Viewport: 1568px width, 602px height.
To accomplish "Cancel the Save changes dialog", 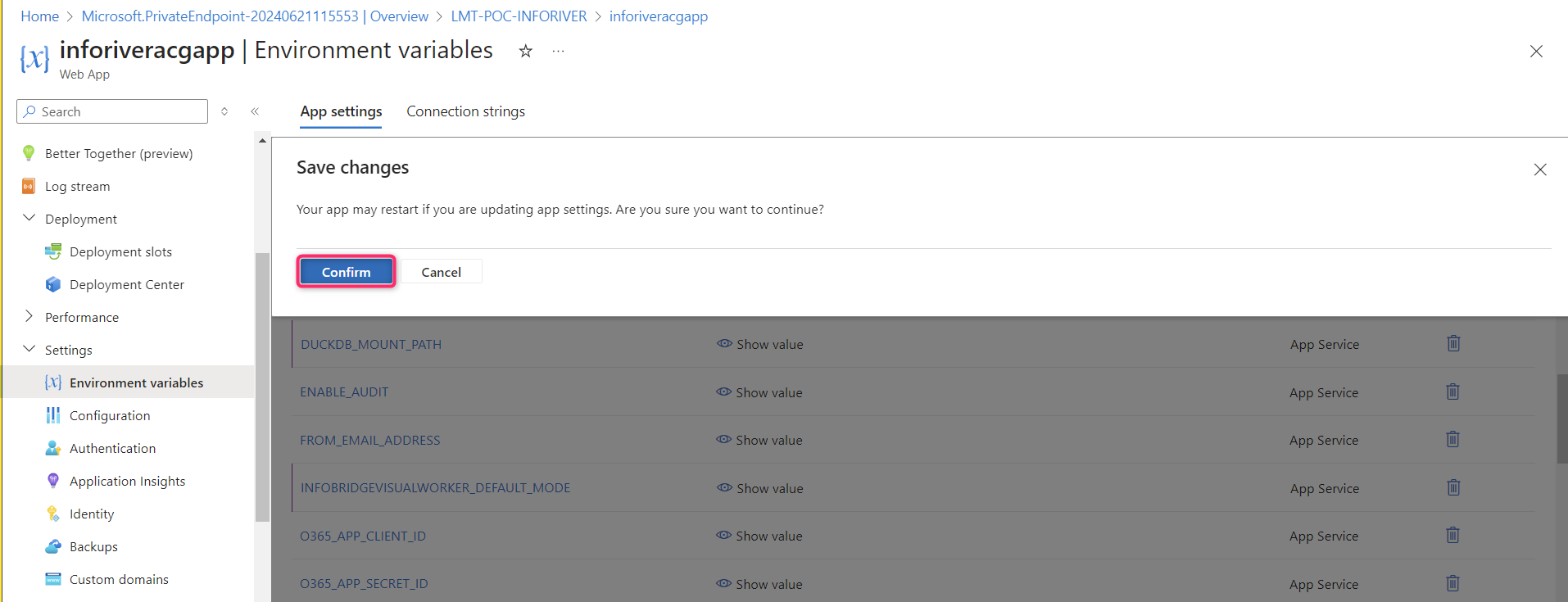I will (441, 272).
